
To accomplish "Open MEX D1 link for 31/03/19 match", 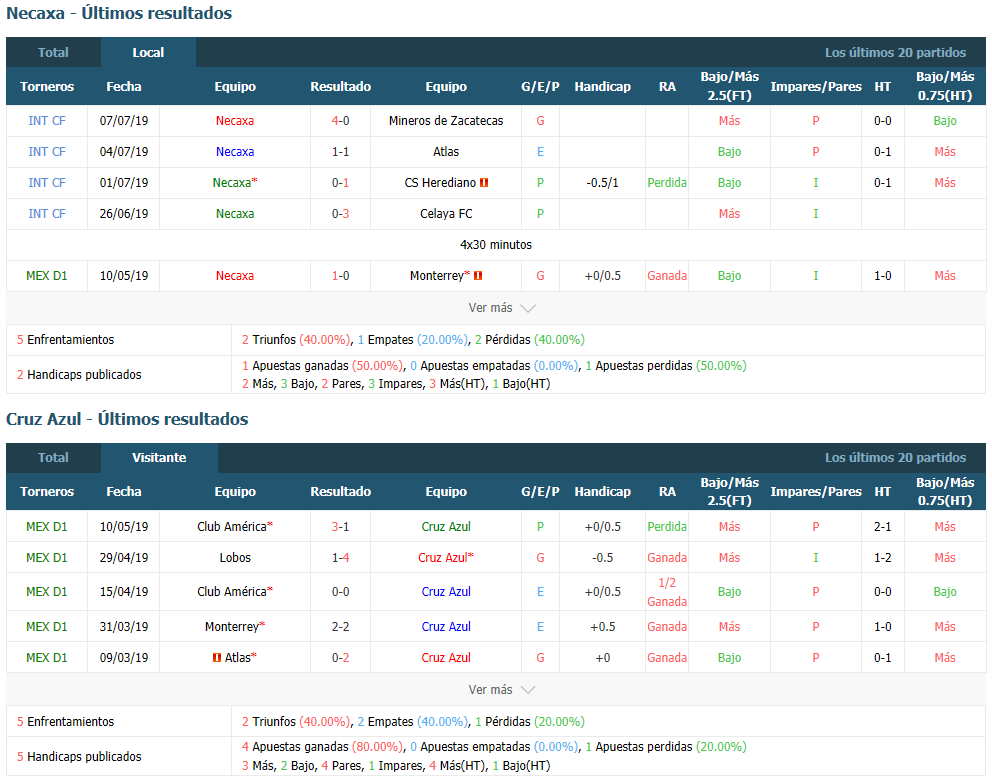I will [x=47, y=626].
